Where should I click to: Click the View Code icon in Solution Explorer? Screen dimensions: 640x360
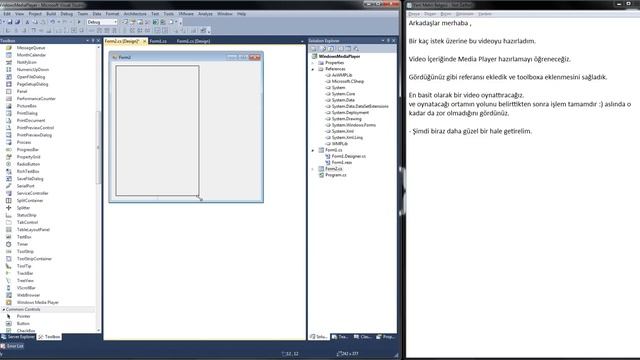click(x=340, y=49)
